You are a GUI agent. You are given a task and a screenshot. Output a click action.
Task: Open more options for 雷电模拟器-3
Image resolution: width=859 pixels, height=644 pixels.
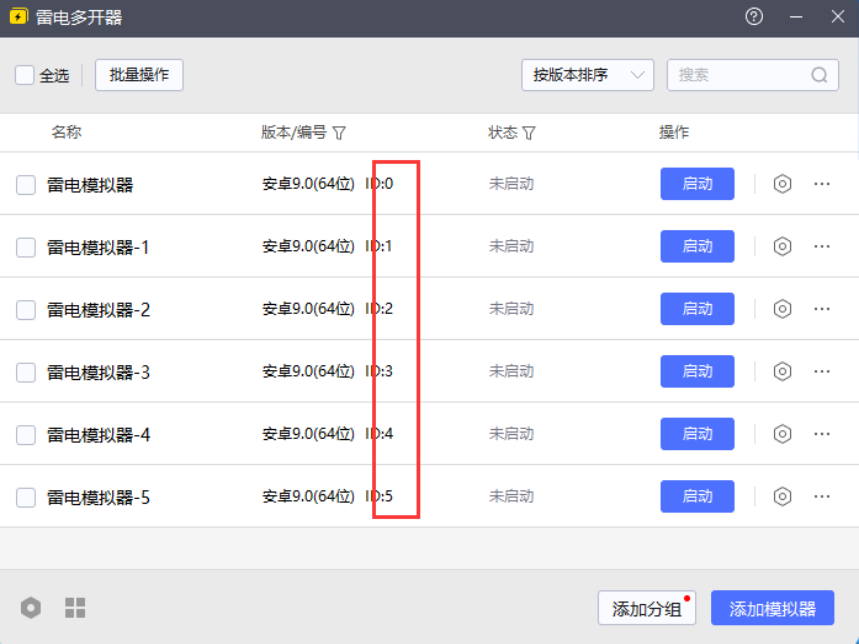tap(822, 371)
